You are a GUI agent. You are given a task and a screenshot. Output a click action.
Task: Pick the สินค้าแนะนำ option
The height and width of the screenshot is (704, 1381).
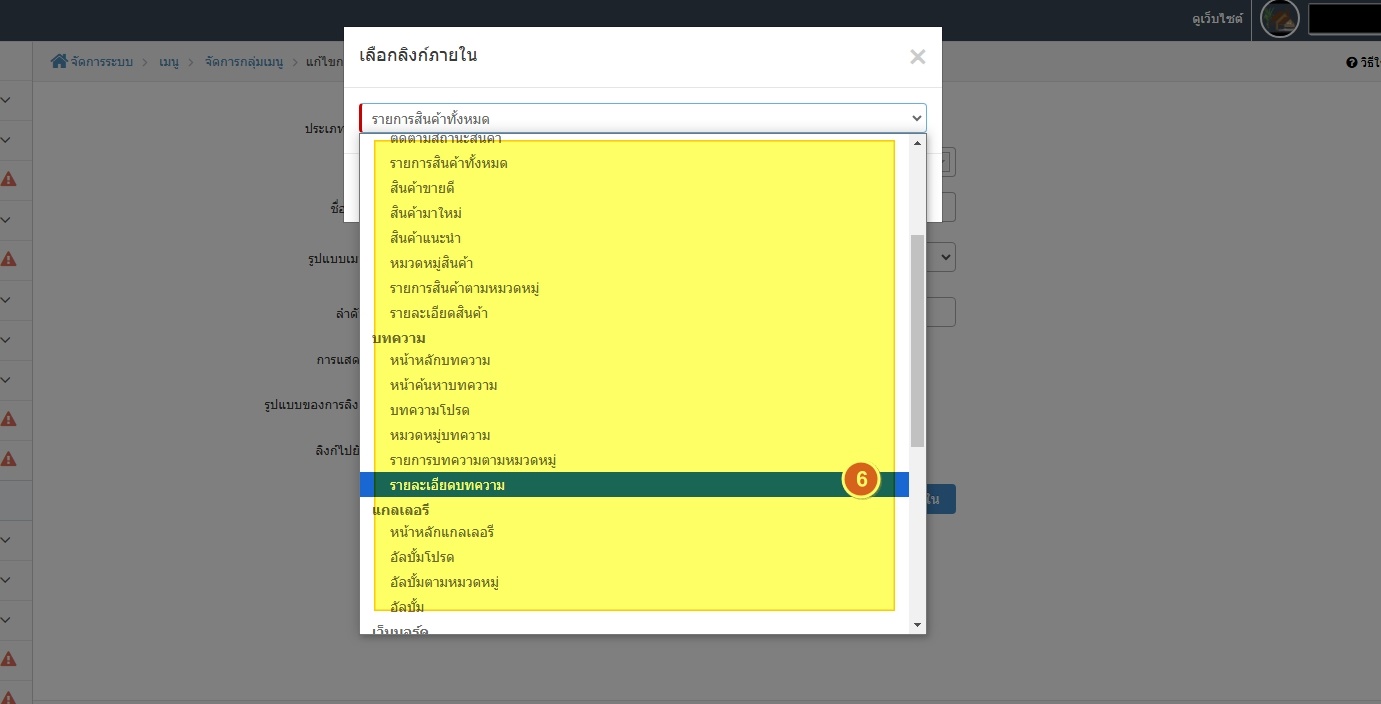coord(634,238)
